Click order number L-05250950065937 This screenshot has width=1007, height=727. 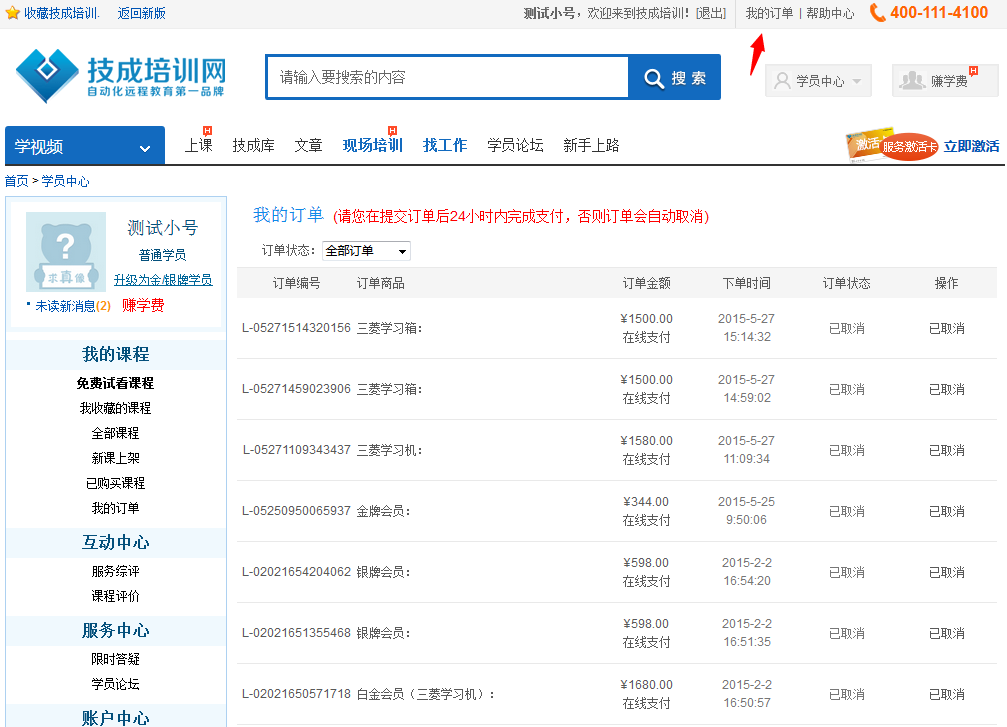click(x=296, y=511)
